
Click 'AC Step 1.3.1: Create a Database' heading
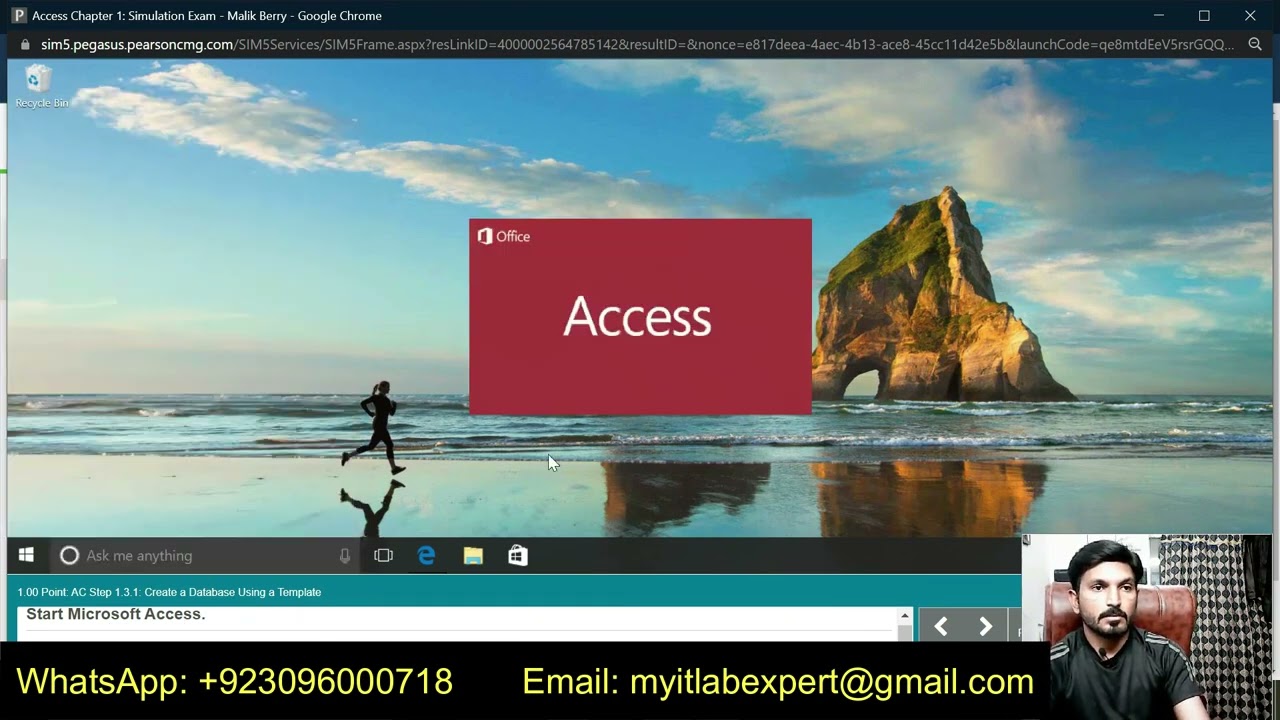click(168, 592)
